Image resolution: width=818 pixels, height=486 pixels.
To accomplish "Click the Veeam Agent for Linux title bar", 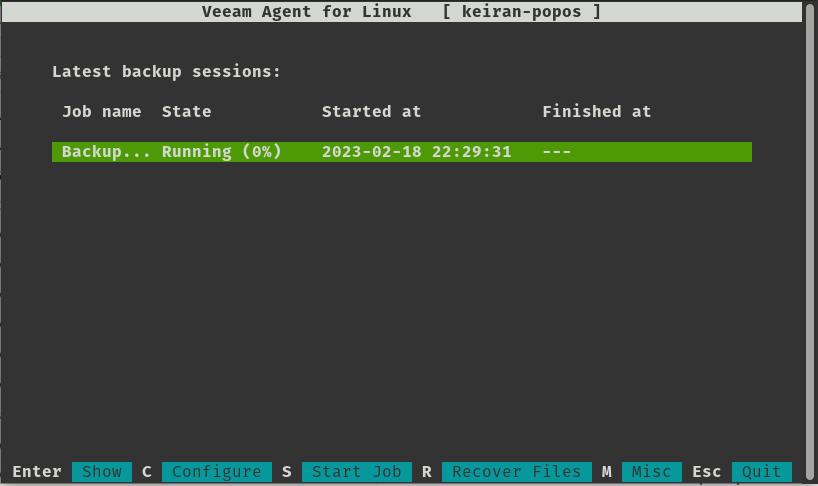I will coord(402,11).
